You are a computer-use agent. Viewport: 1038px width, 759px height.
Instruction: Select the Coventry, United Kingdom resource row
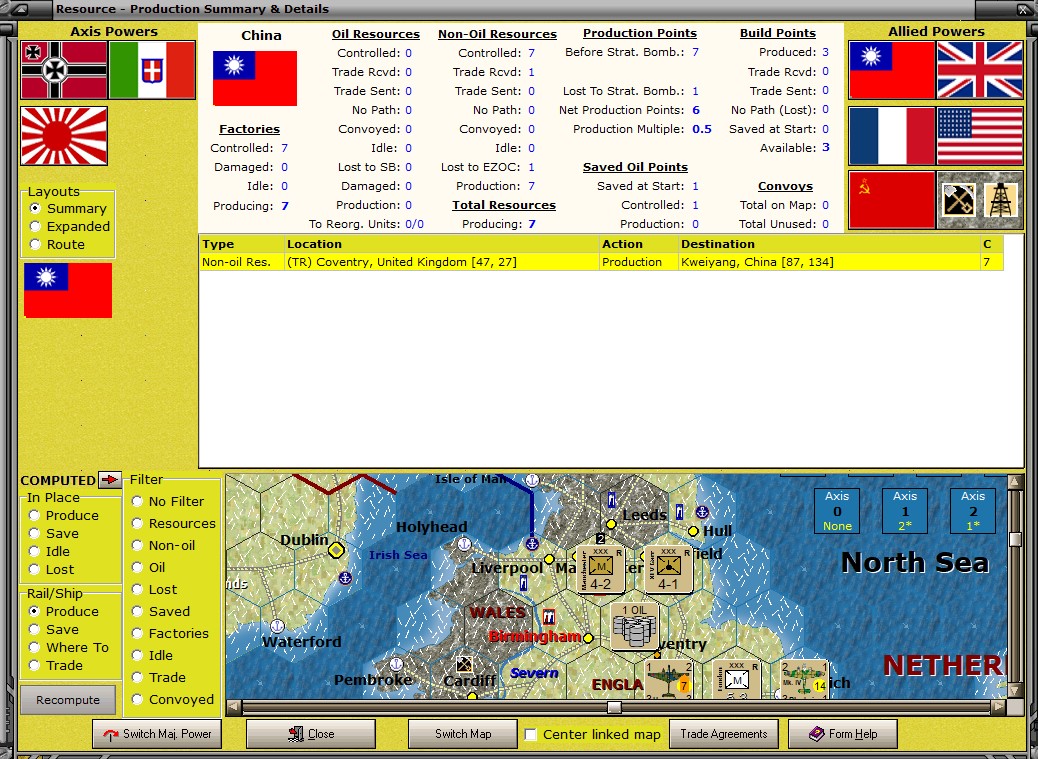(601, 262)
